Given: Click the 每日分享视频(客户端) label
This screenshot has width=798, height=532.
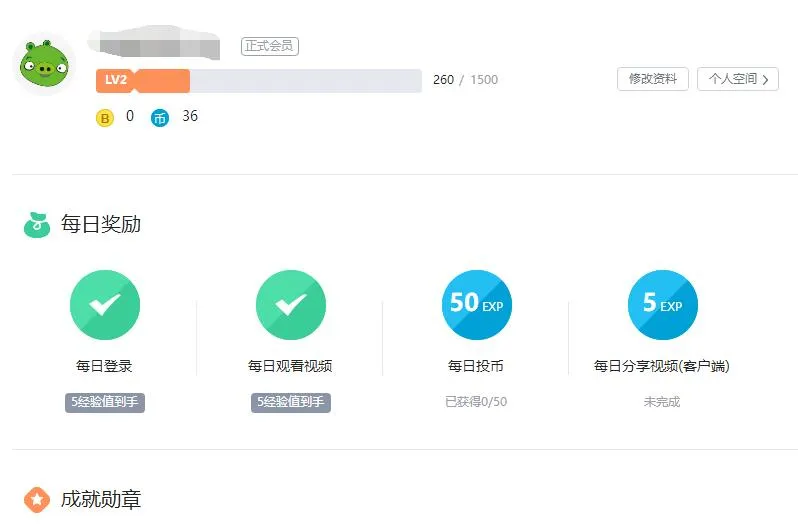Looking at the screenshot, I should (x=662, y=366).
